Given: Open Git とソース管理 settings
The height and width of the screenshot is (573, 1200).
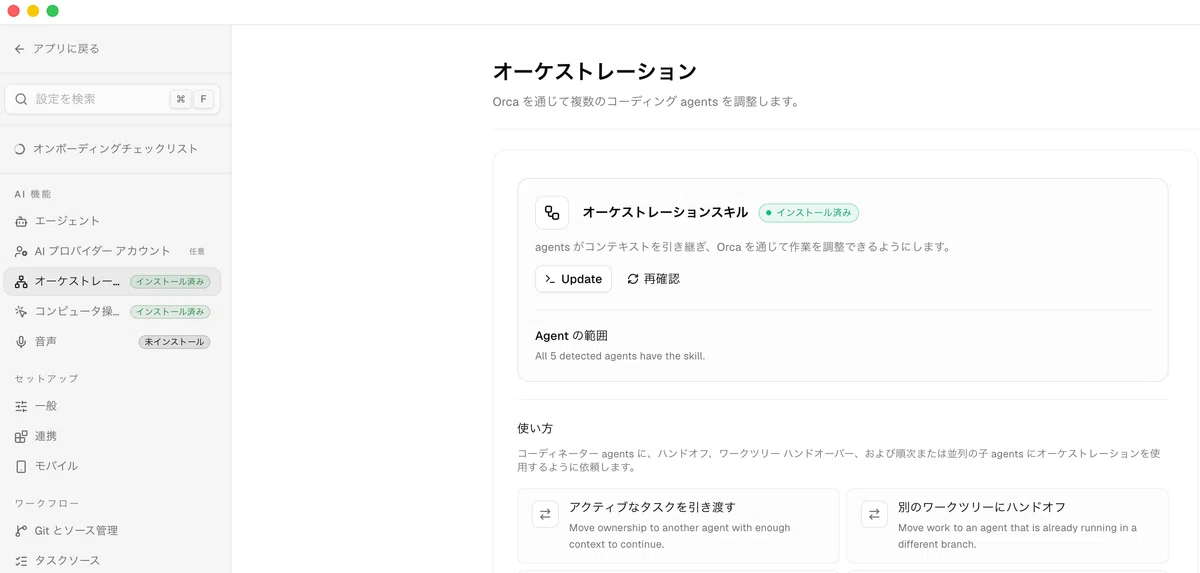Looking at the screenshot, I should (x=112, y=531).
